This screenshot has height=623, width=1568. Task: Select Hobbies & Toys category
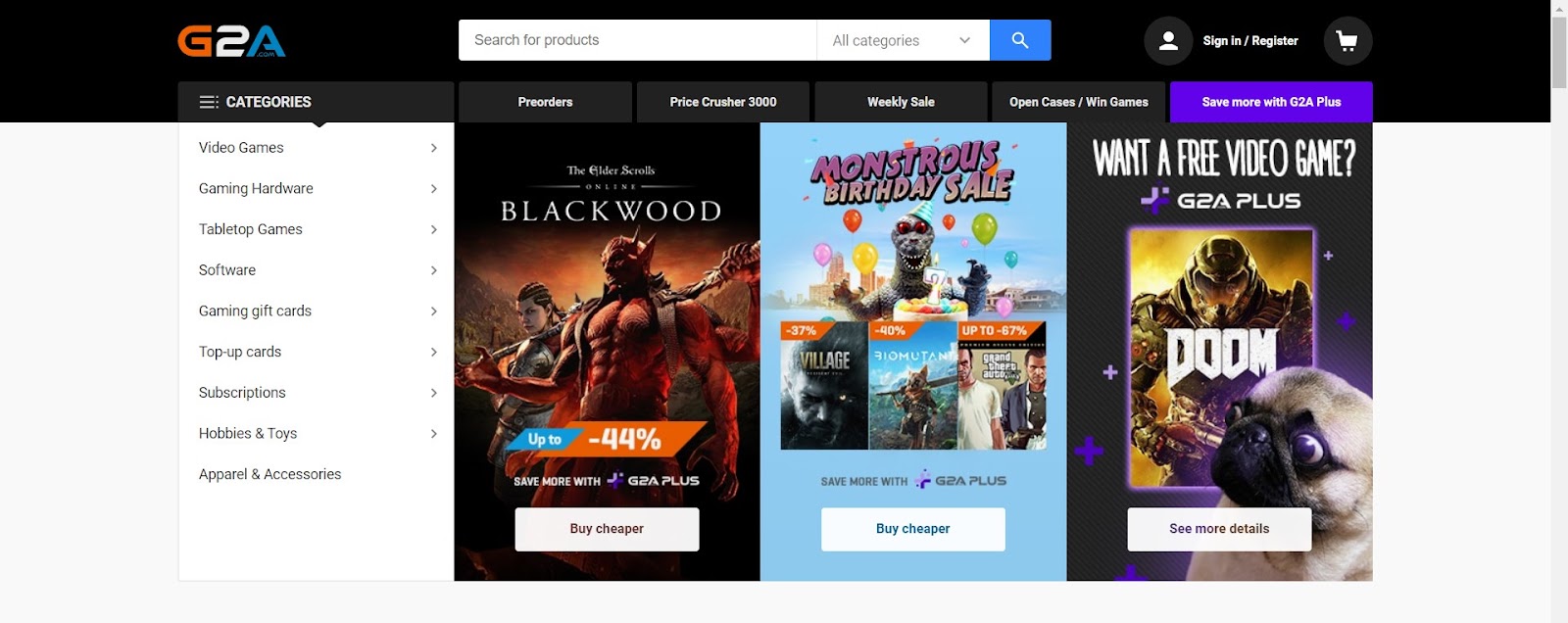tap(248, 433)
